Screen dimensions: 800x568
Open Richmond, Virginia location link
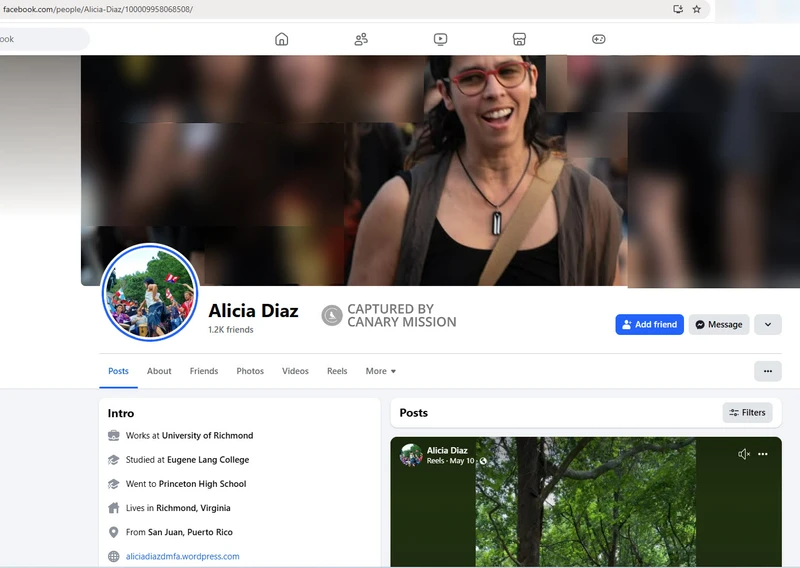[193, 508]
